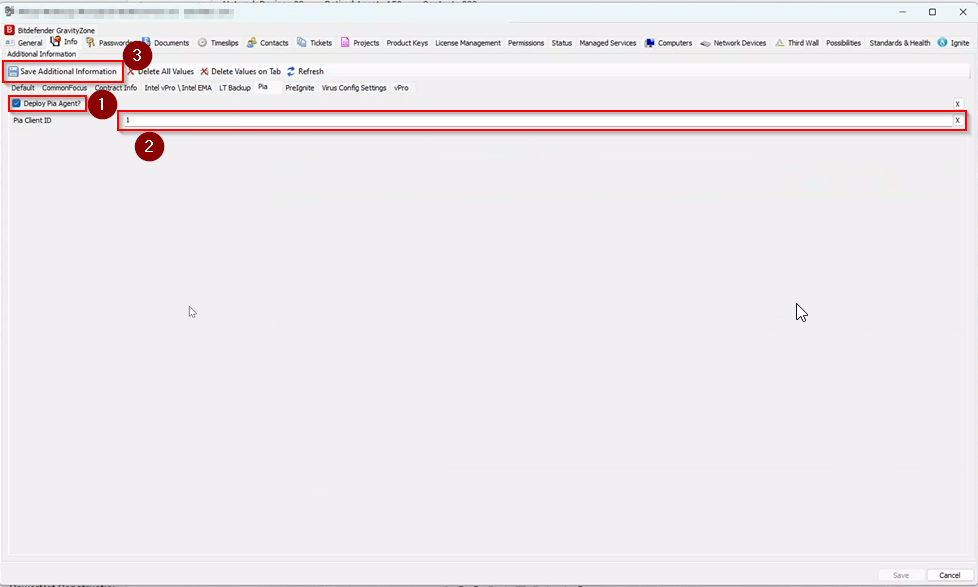Switch to the Info tab

[x=64, y=42]
